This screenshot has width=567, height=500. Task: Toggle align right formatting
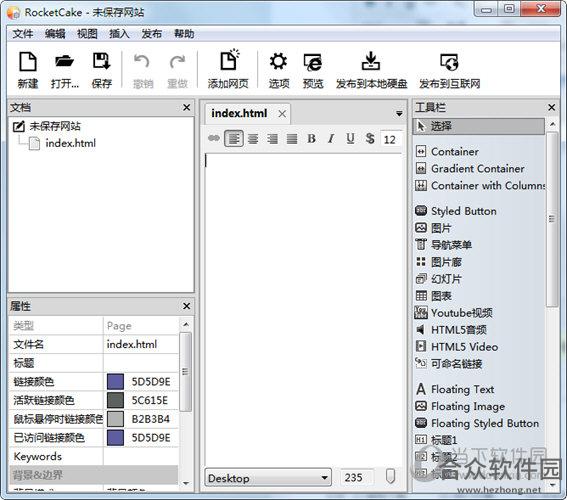click(x=272, y=138)
